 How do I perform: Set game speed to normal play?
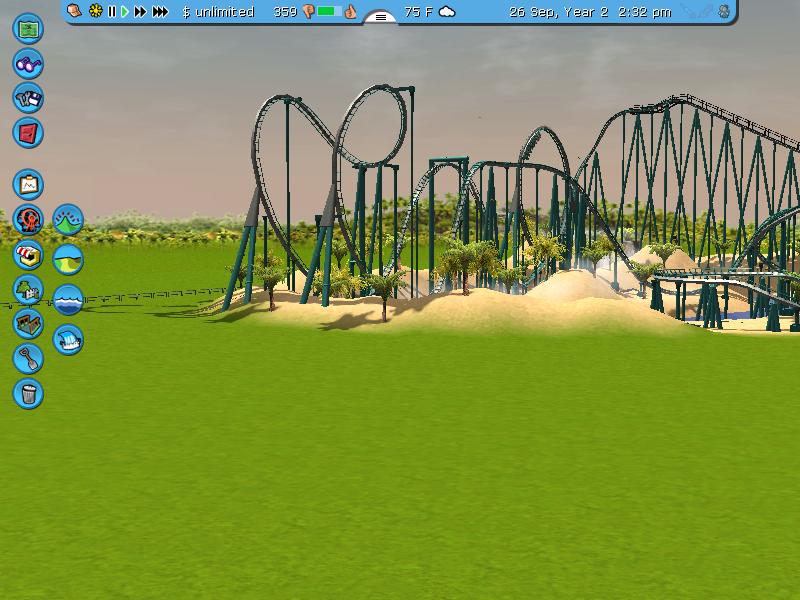124,12
